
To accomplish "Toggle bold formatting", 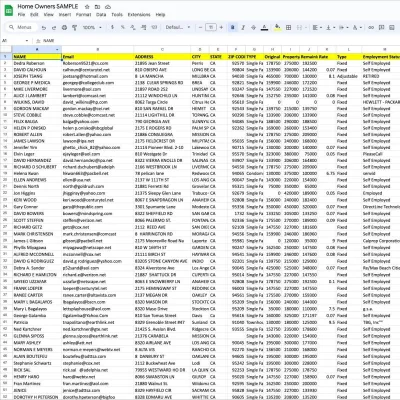I will tap(233, 27).
